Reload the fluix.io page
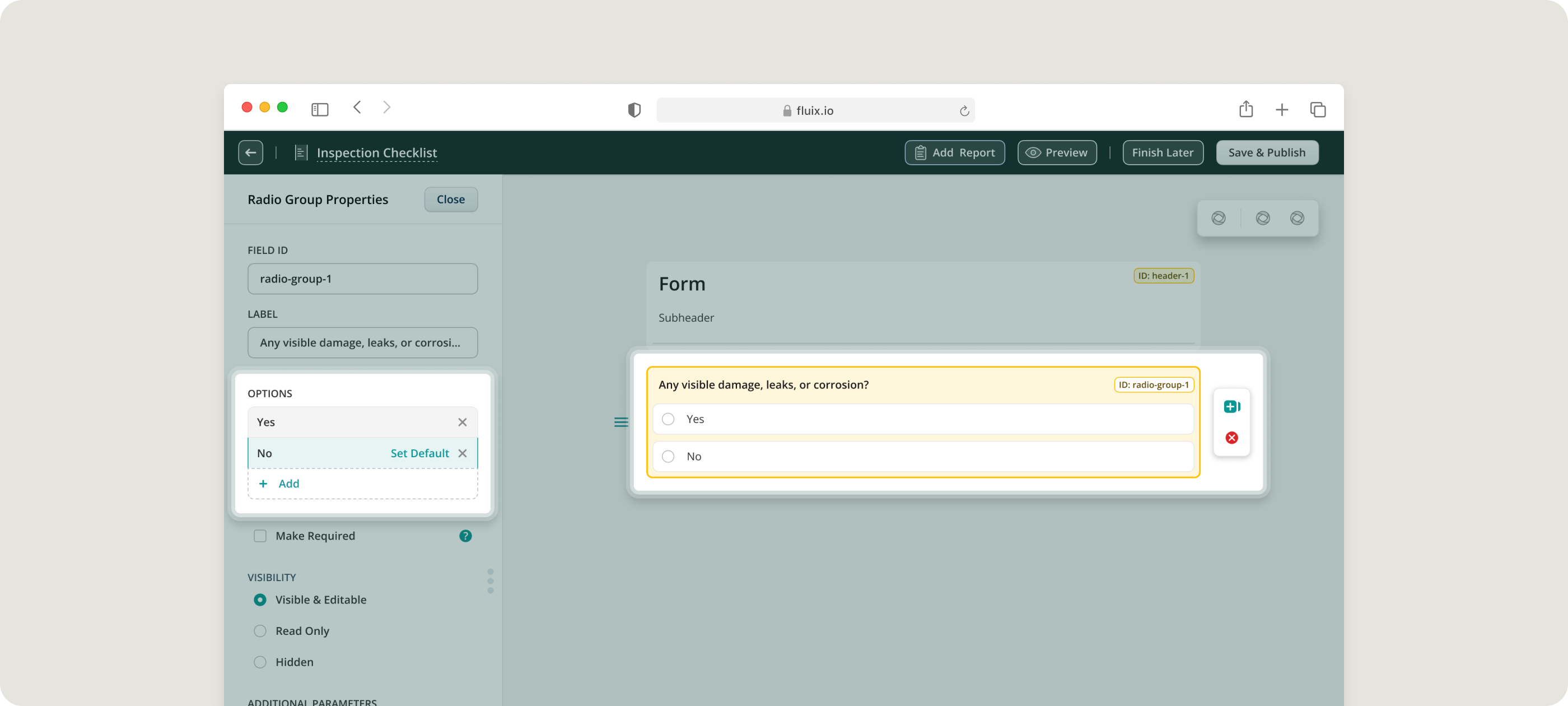 (964, 111)
